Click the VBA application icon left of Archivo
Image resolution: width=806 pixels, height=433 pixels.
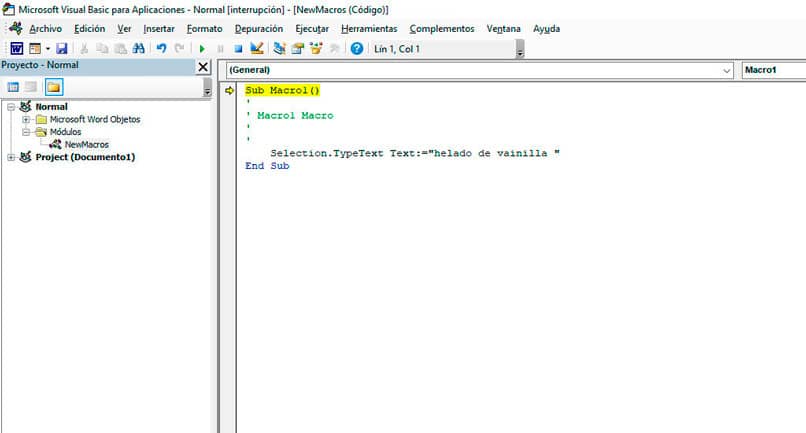pyautogui.click(x=15, y=28)
